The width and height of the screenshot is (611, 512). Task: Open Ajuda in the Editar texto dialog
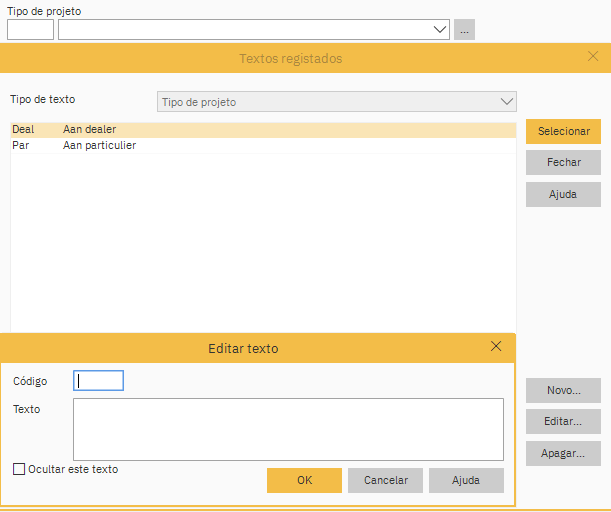(466, 481)
